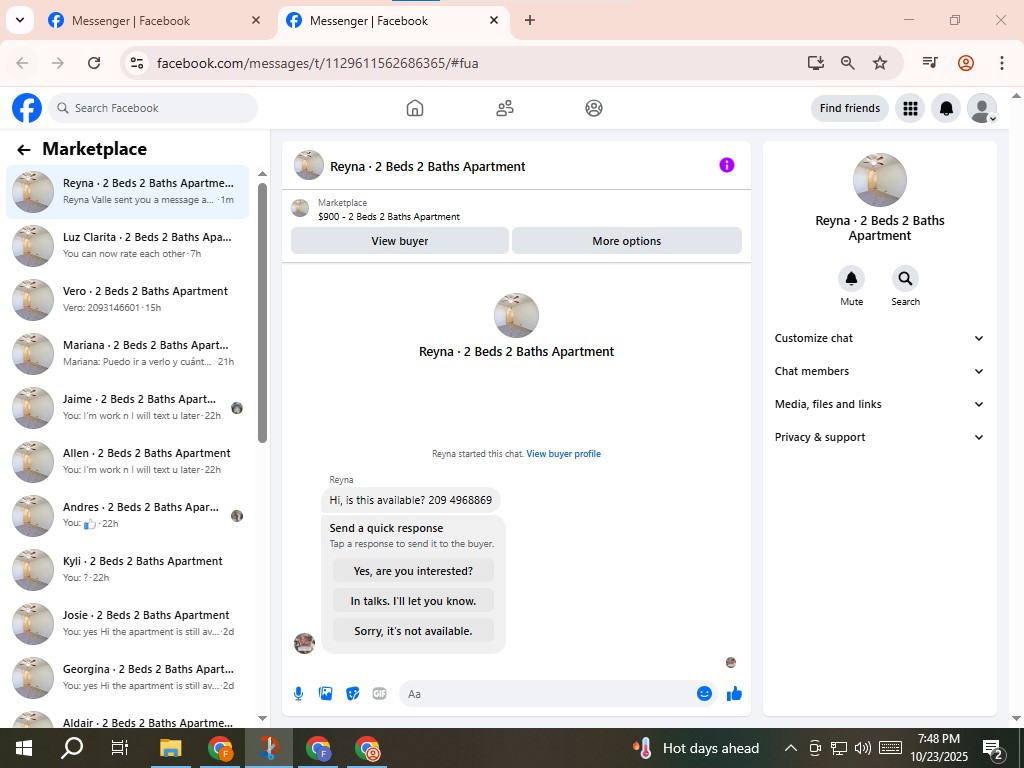Screen dimensions: 1024x768
Task: Open the Chrome zoom magnifier icon
Action: point(848,63)
